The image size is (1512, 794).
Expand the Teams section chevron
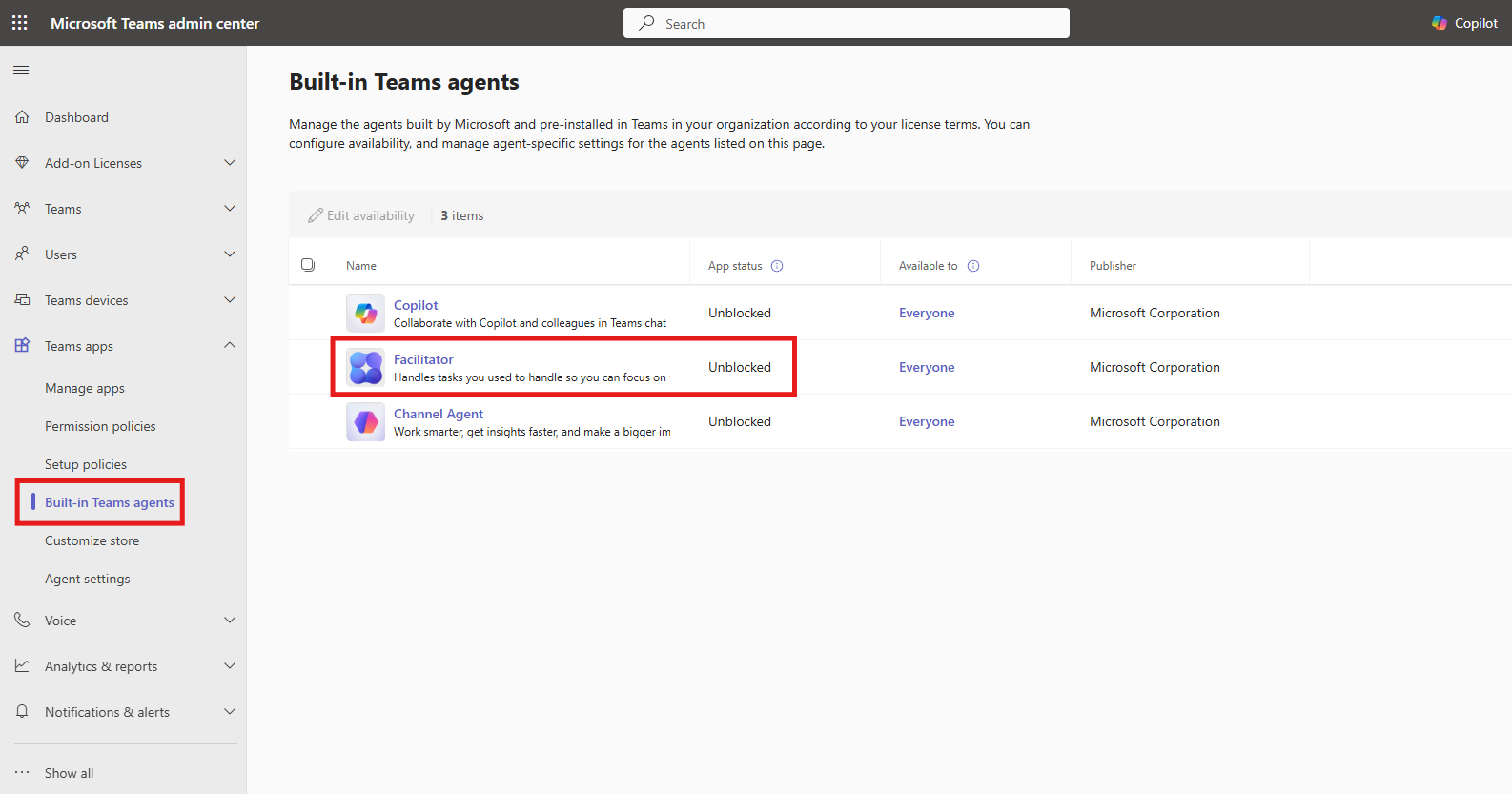click(x=230, y=209)
